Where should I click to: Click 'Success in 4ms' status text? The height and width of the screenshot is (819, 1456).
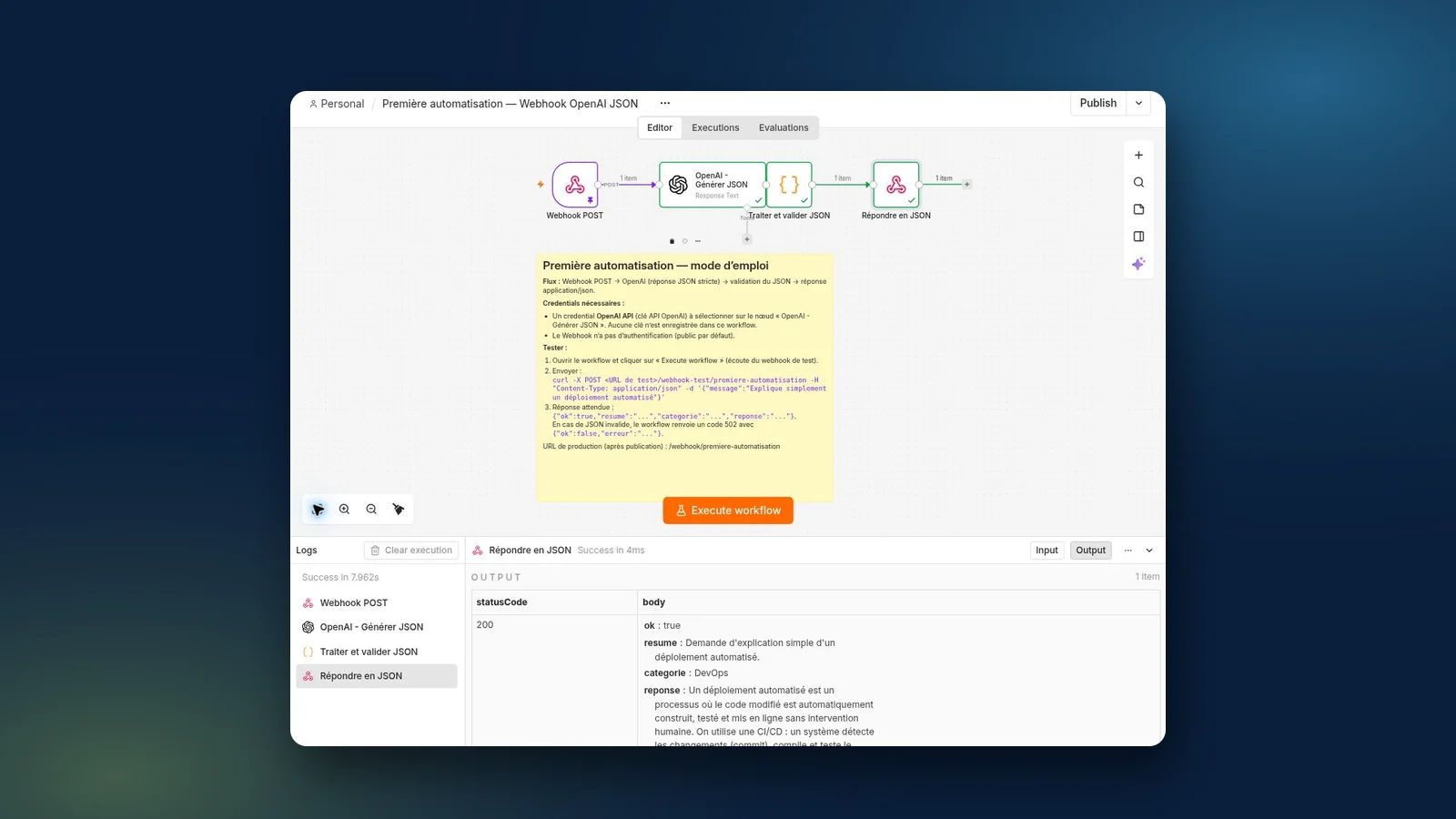click(611, 551)
